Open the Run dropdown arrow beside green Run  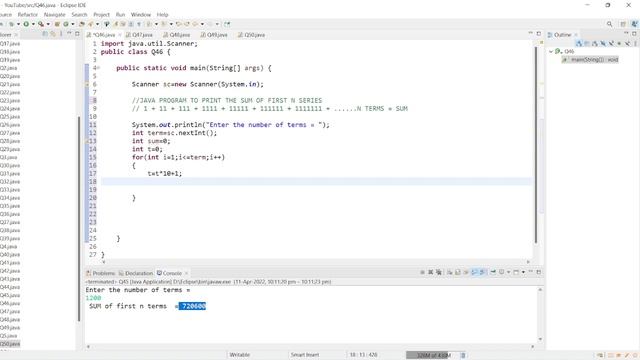(x=33, y=24)
